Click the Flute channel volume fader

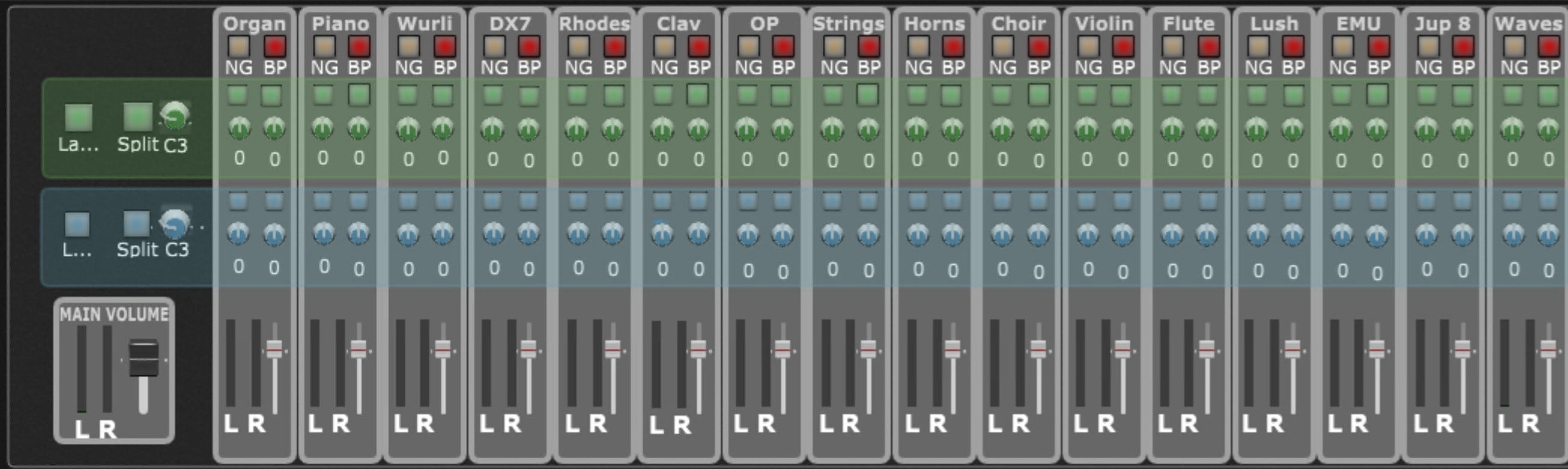click(1207, 350)
